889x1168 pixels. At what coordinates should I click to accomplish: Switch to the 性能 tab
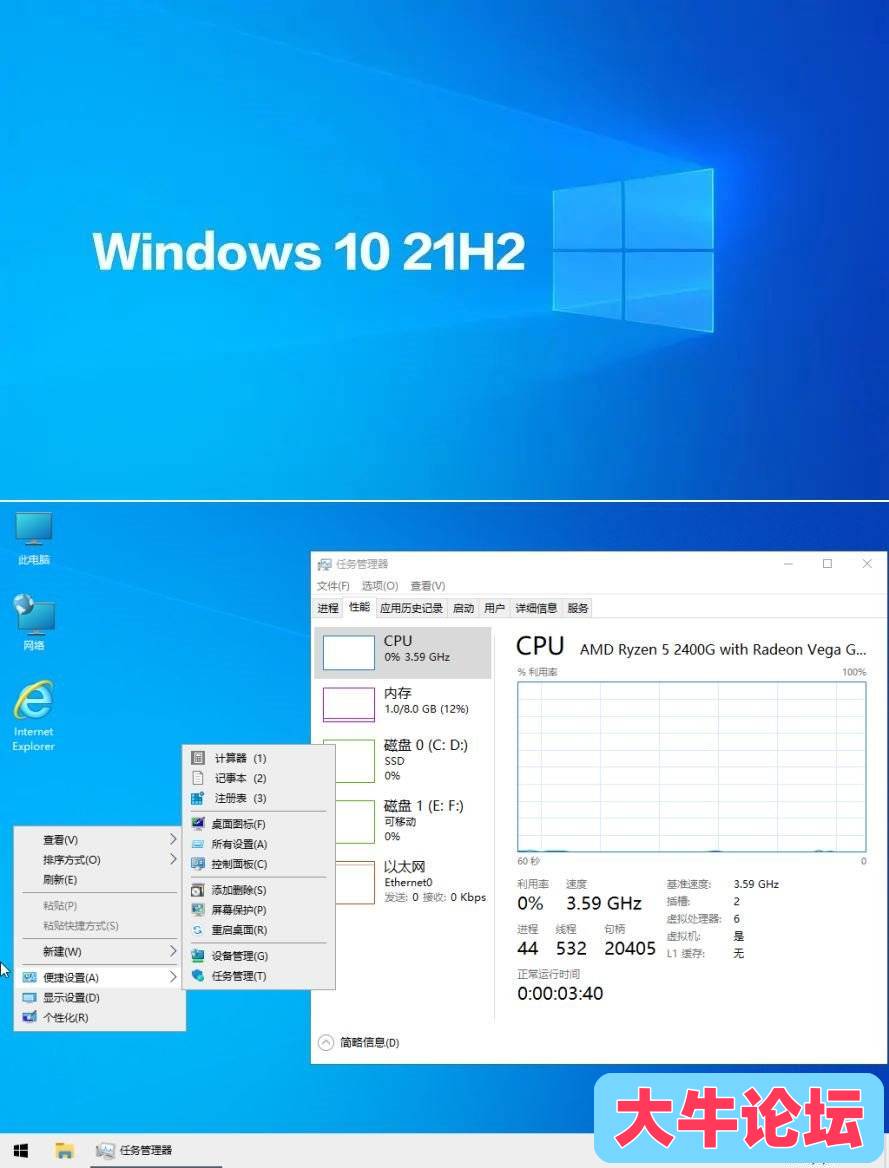(x=359, y=607)
